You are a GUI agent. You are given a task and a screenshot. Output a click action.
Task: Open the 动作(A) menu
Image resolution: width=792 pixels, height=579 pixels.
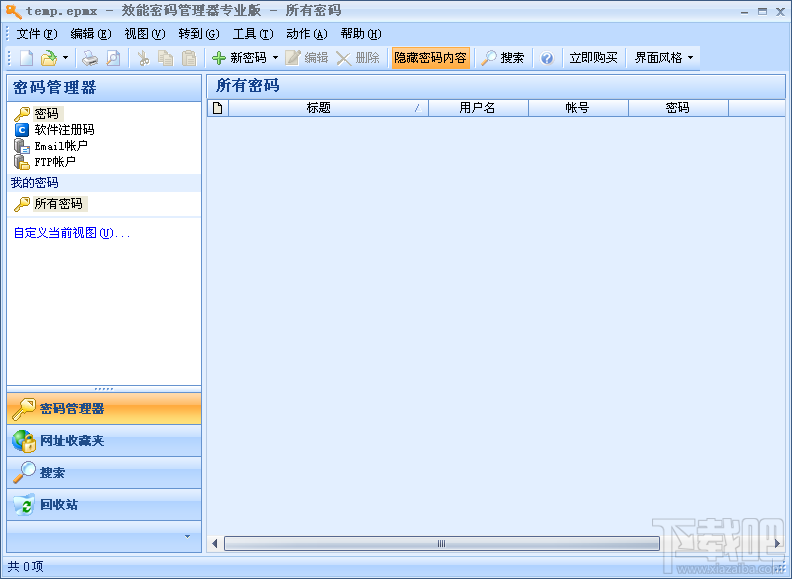(x=307, y=34)
